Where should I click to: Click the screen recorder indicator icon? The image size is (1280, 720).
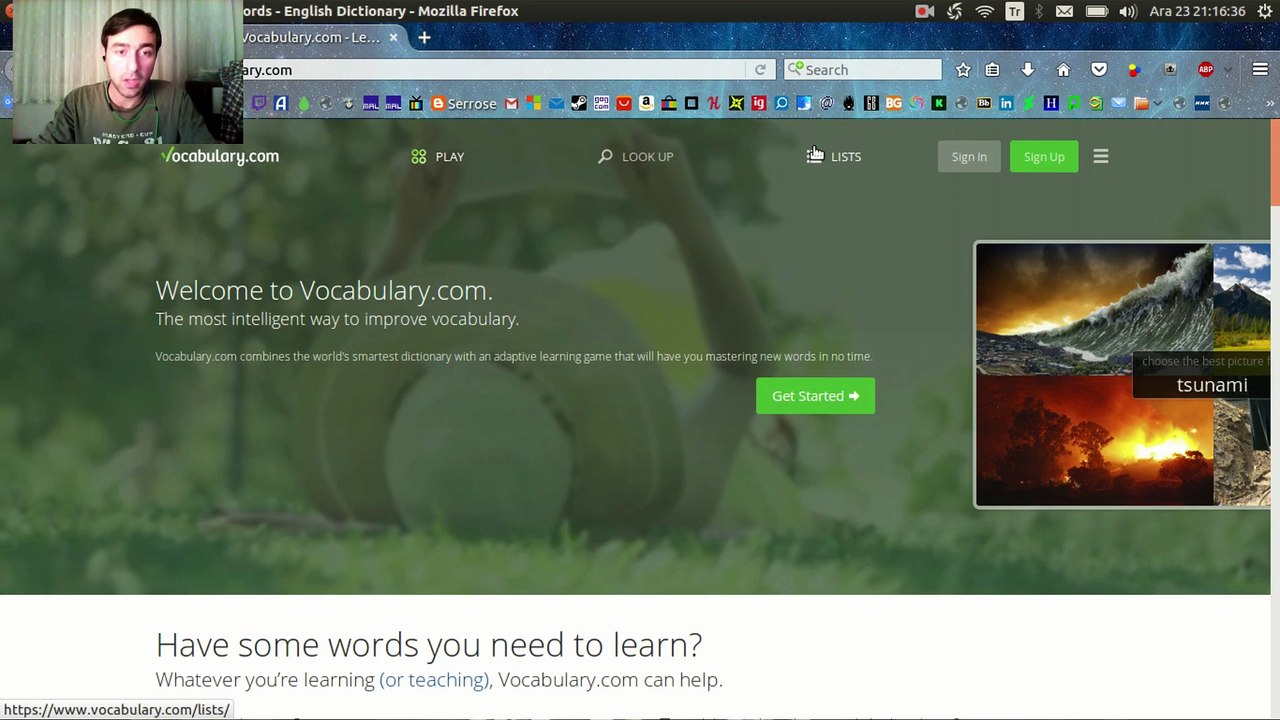point(924,12)
